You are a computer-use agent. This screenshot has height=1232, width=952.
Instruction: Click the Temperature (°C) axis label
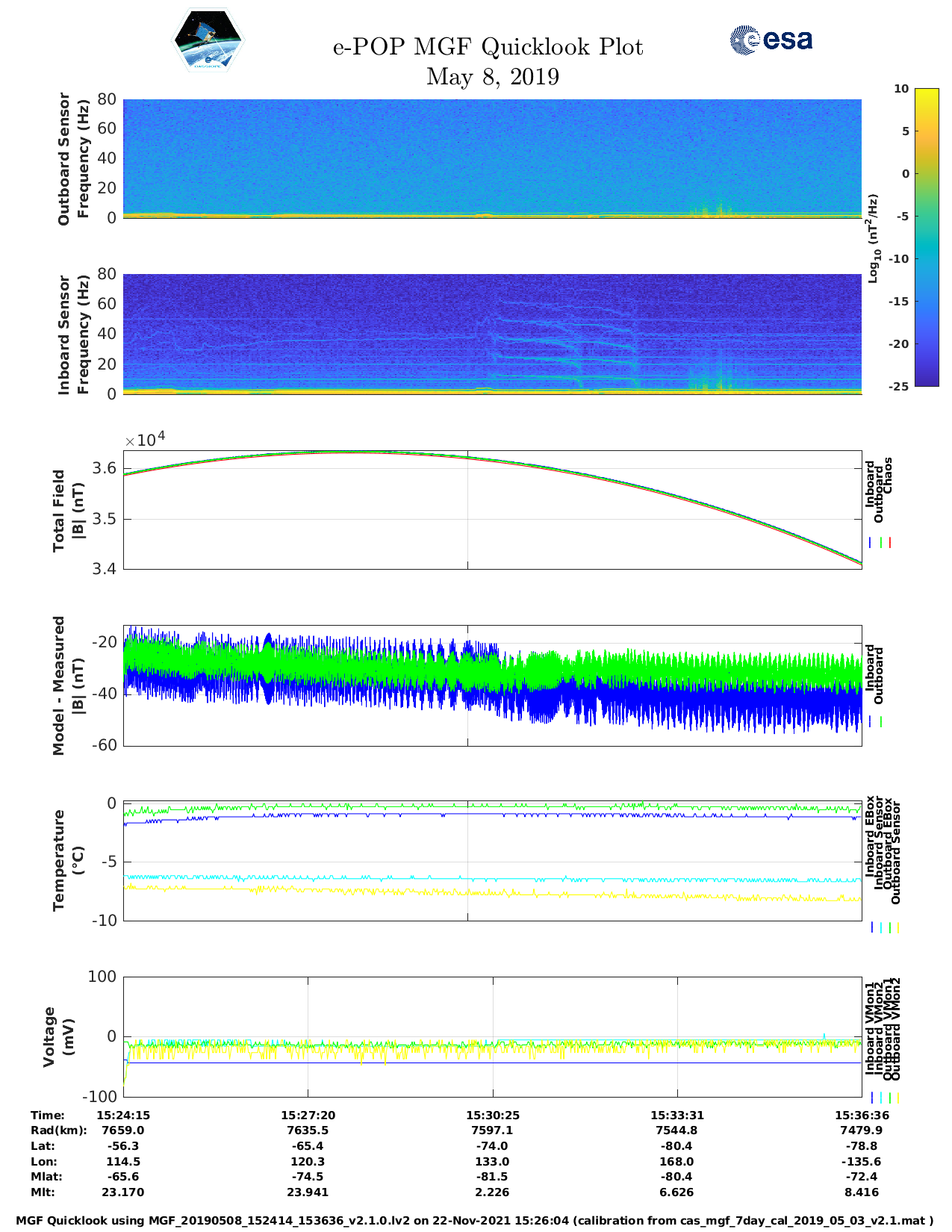[x=69, y=860]
